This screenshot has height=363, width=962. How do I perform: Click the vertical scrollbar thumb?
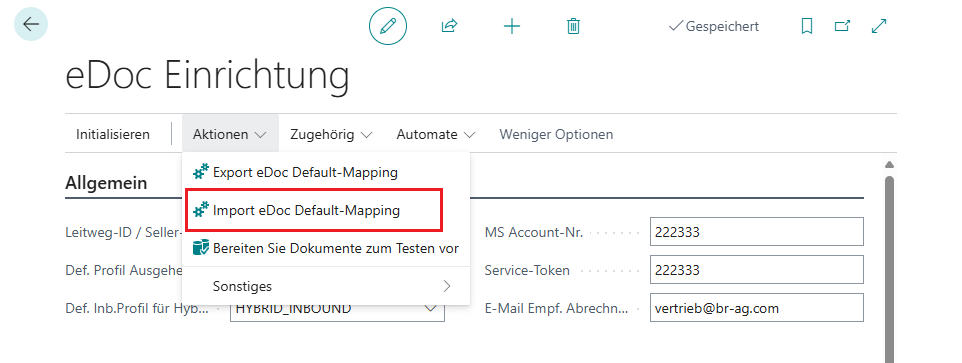889,269
